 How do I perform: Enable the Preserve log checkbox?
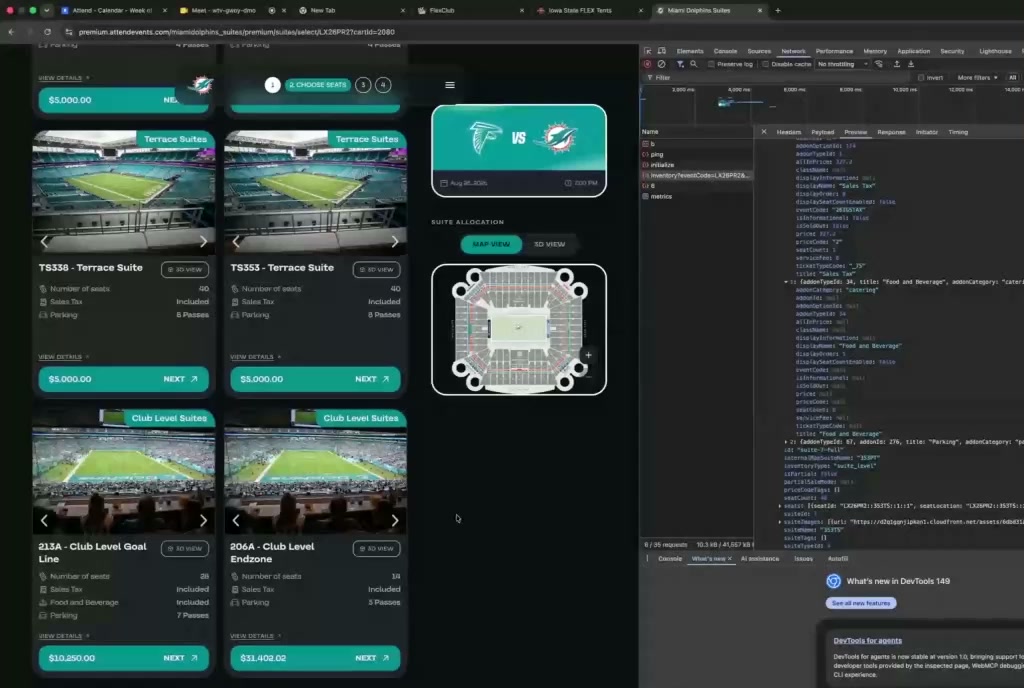coord(711,64)
